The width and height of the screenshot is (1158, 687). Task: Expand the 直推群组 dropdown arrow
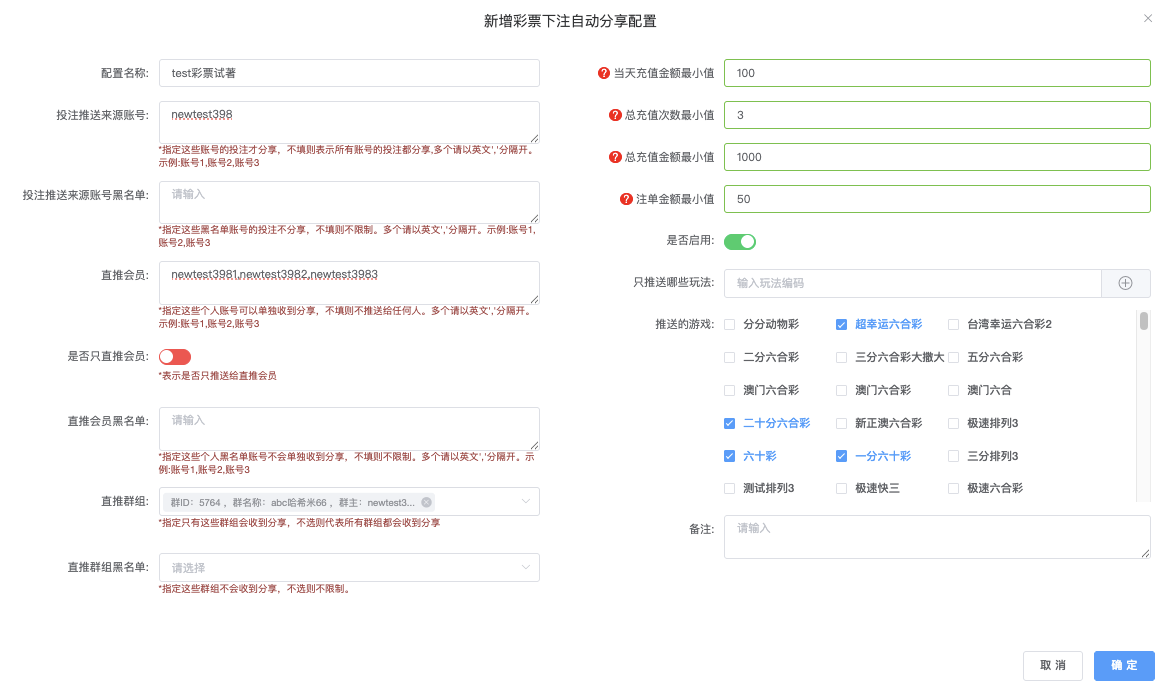click(525, 501)
